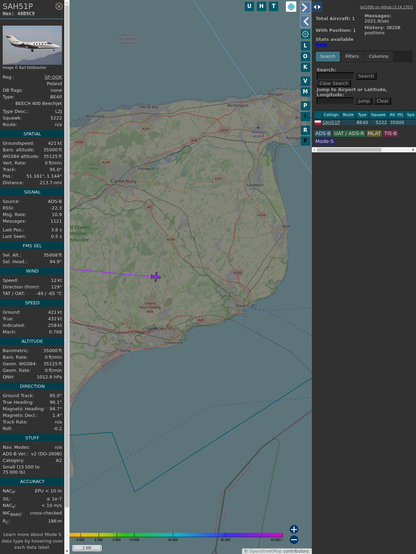Viewport: 416px width, 554px height.
Task: Click the Clear Search button
Action: tap(334, 83)
